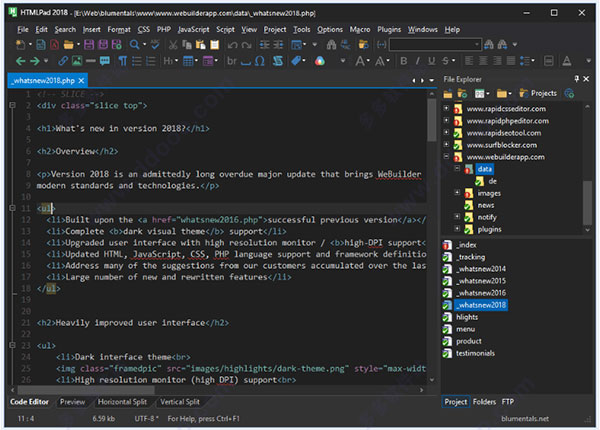Click the Undo arrow icon
The width and height of the screenshot is (600, 430).
pyautogui.click(x=232, y=45)
